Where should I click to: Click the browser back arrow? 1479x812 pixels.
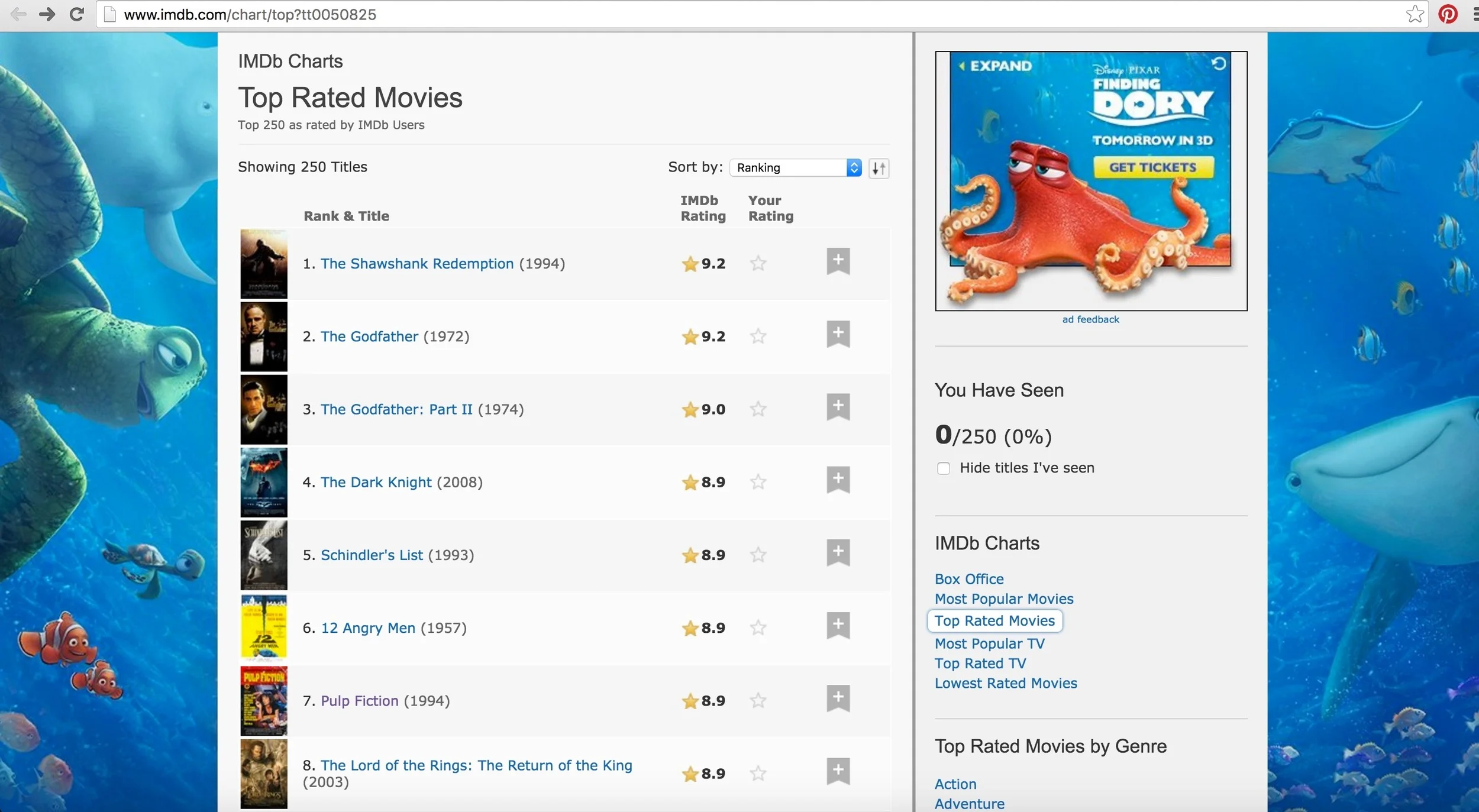pyautogui.click(x=19, y=14)
